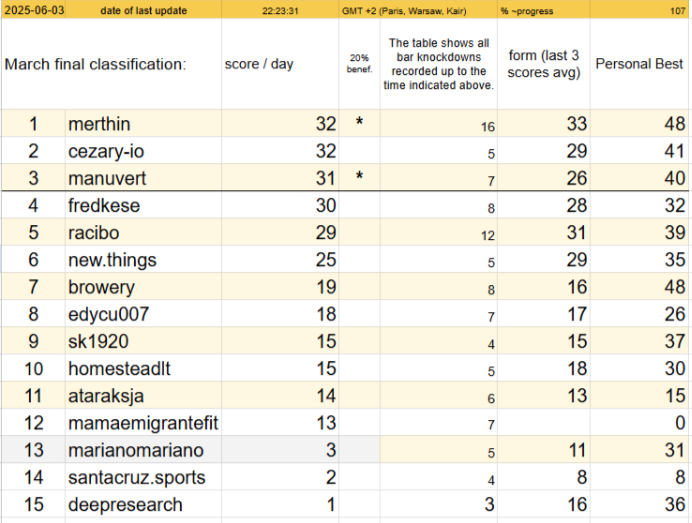Select the 'form (last 3 scores avg)' header
This screenshot has height=523, width=692.
tap(544, 64)
